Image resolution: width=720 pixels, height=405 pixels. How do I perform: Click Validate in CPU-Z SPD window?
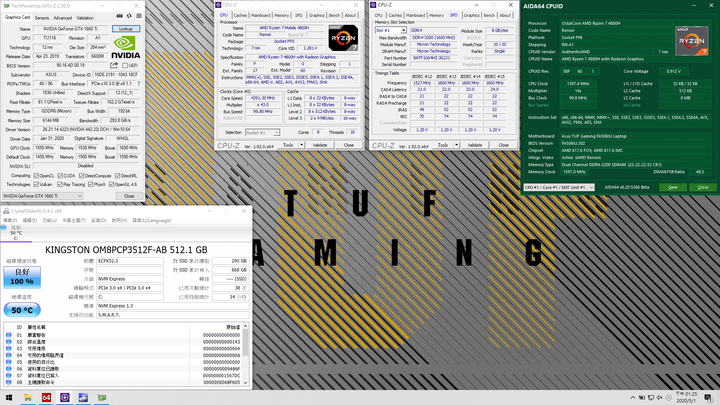[475, 145]
